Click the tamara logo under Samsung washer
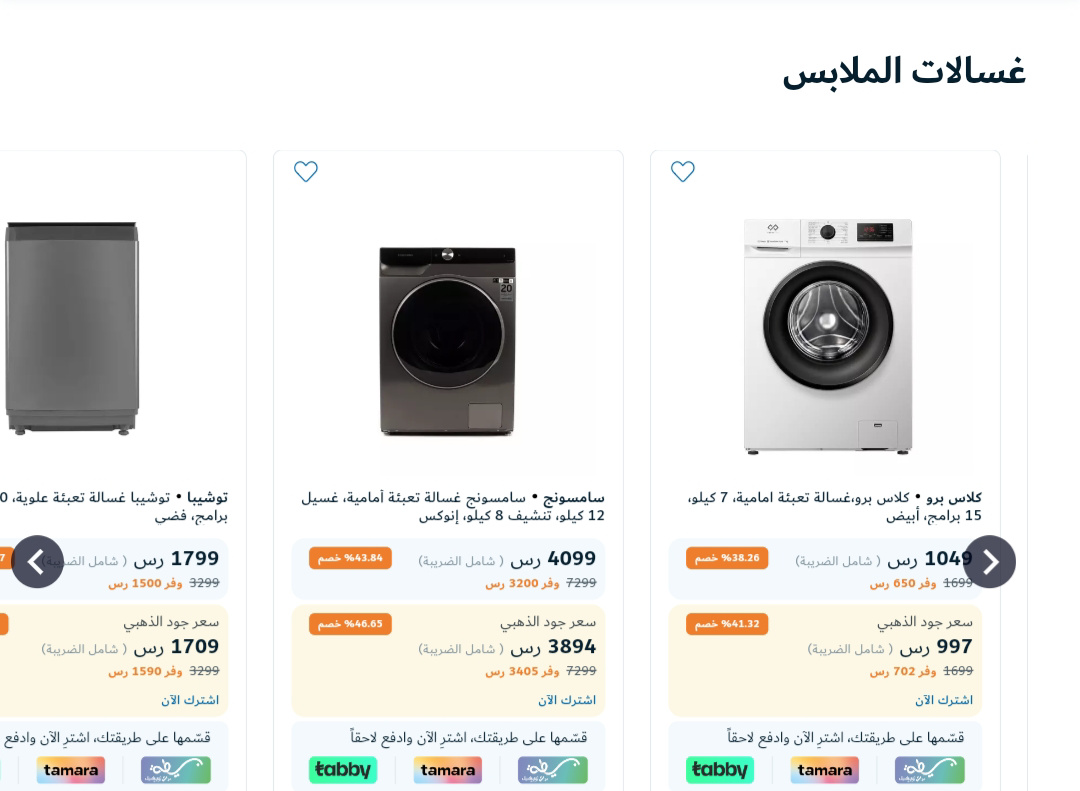Screen dimensions: 1080x791 448,770
